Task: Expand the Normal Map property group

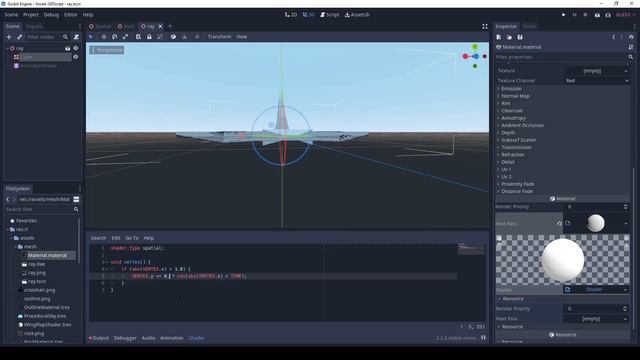Action: tap(515, 96)
